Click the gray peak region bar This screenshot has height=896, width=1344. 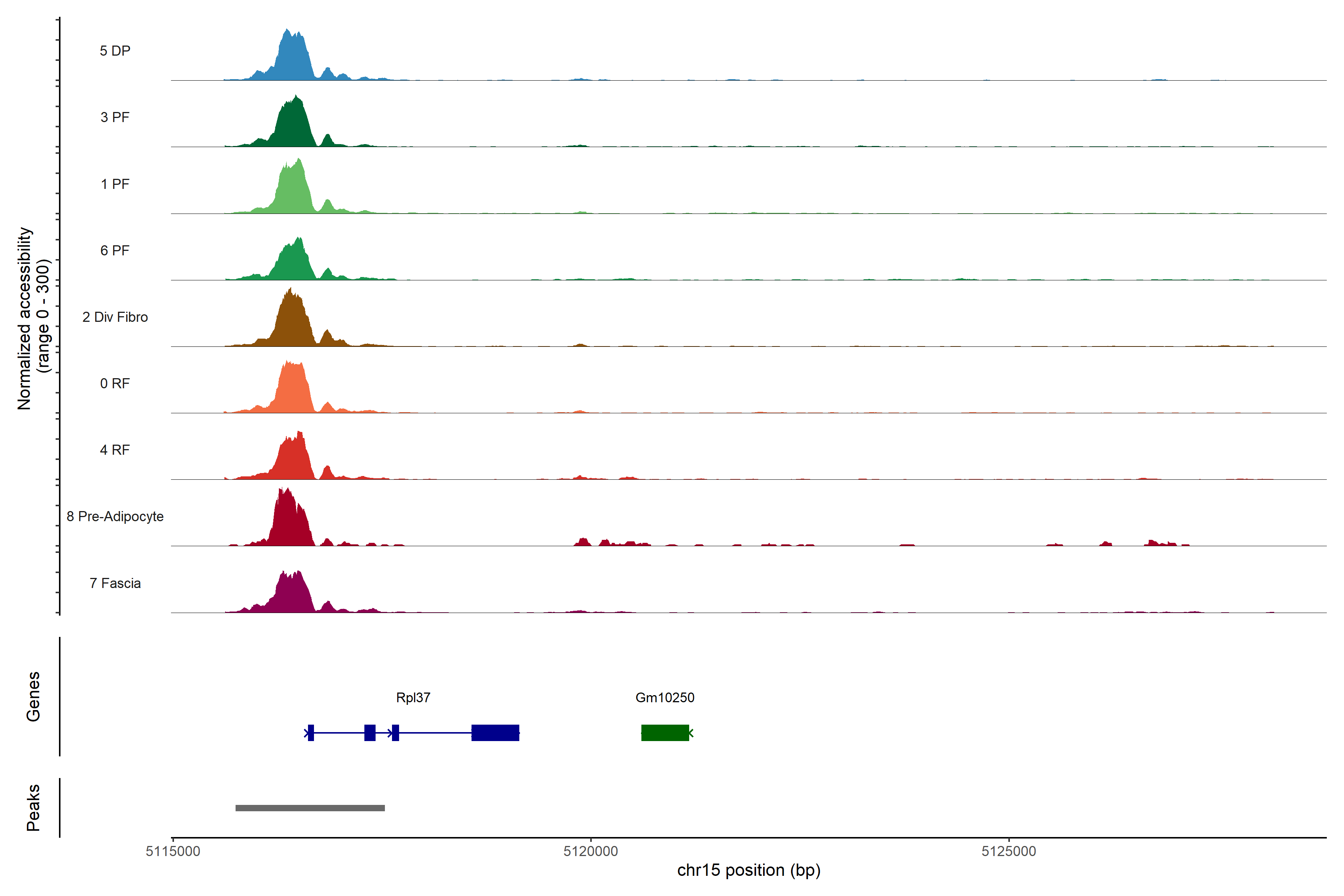(310, 808)
